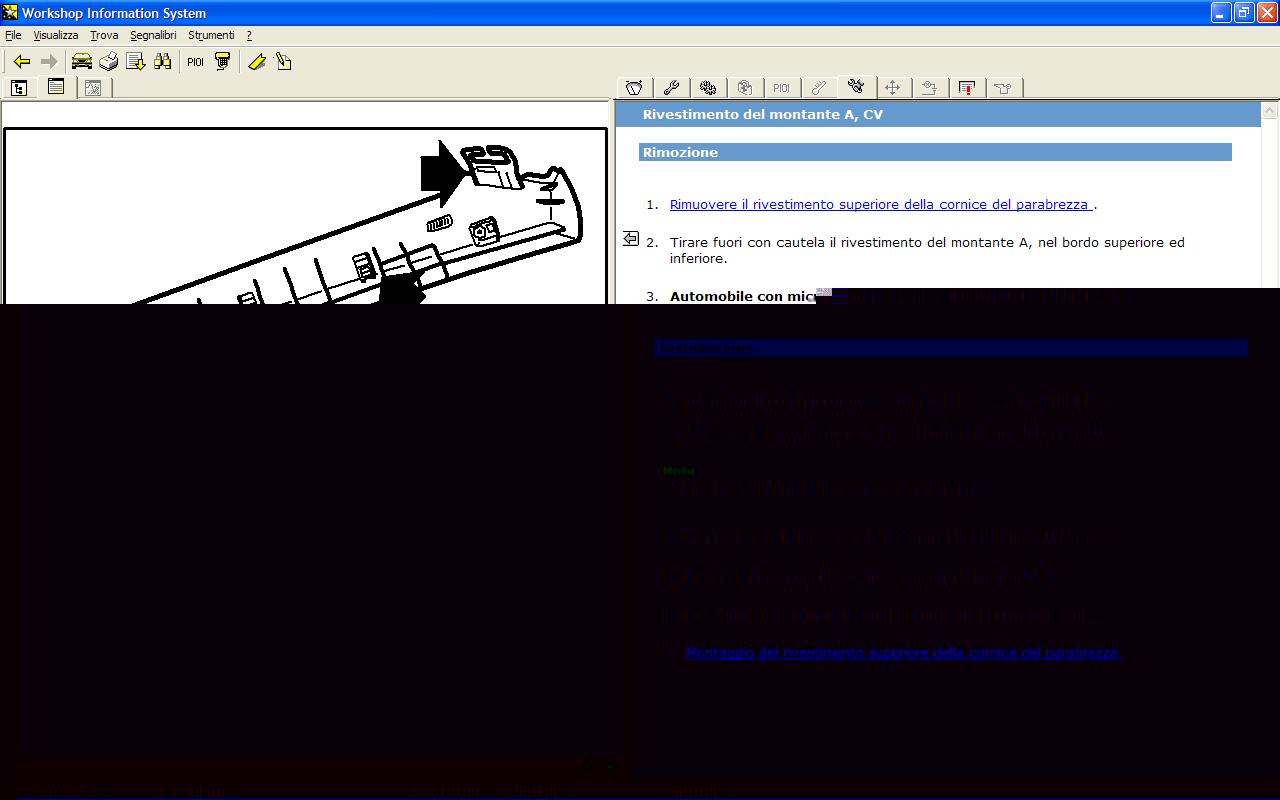Switch to the document list view tab
Screen dimensions: 1280x800
[56, 88]
